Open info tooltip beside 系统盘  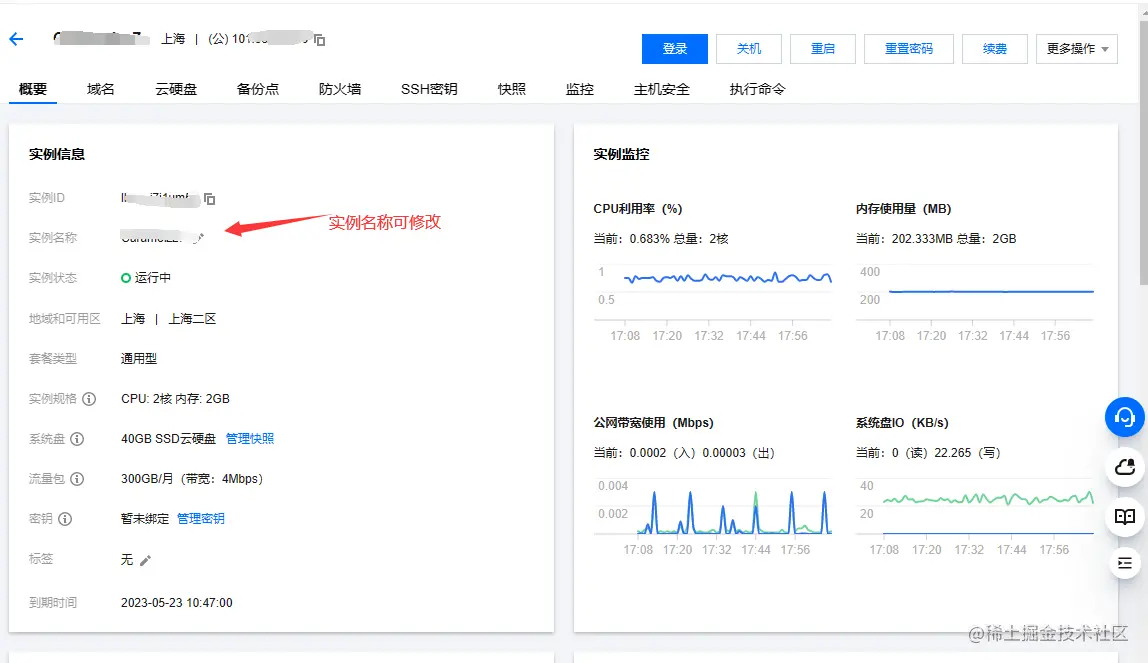coord(77,439)
